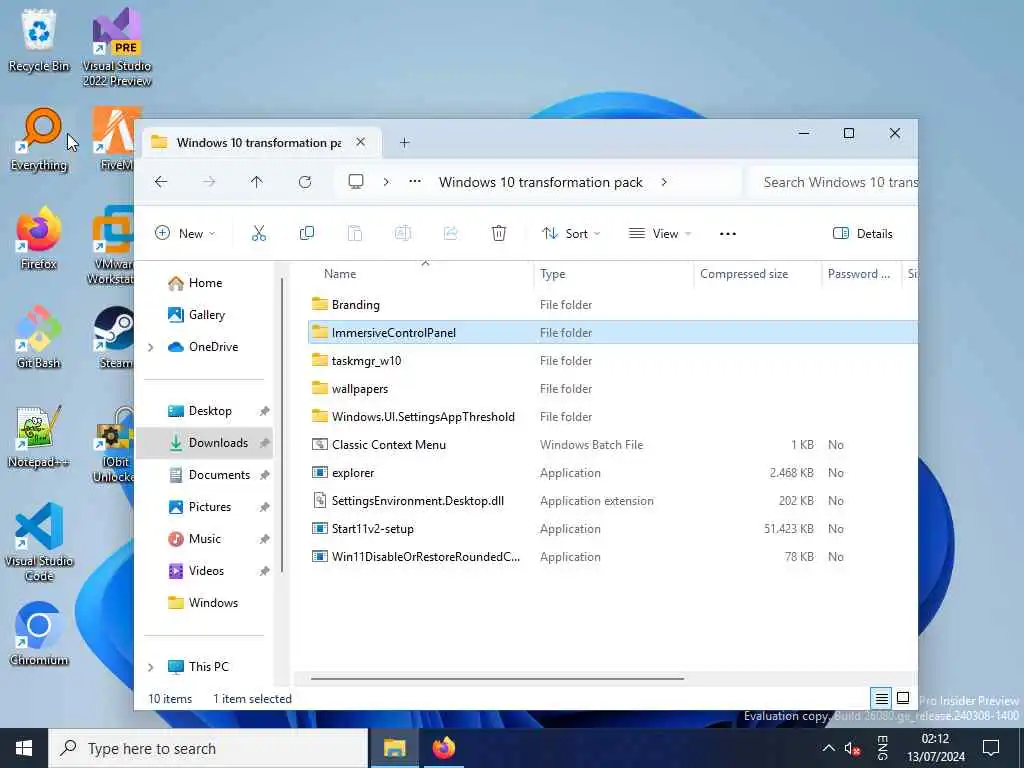
Task: Click chevron after computer icon in address bar
Action: point(386,182)
